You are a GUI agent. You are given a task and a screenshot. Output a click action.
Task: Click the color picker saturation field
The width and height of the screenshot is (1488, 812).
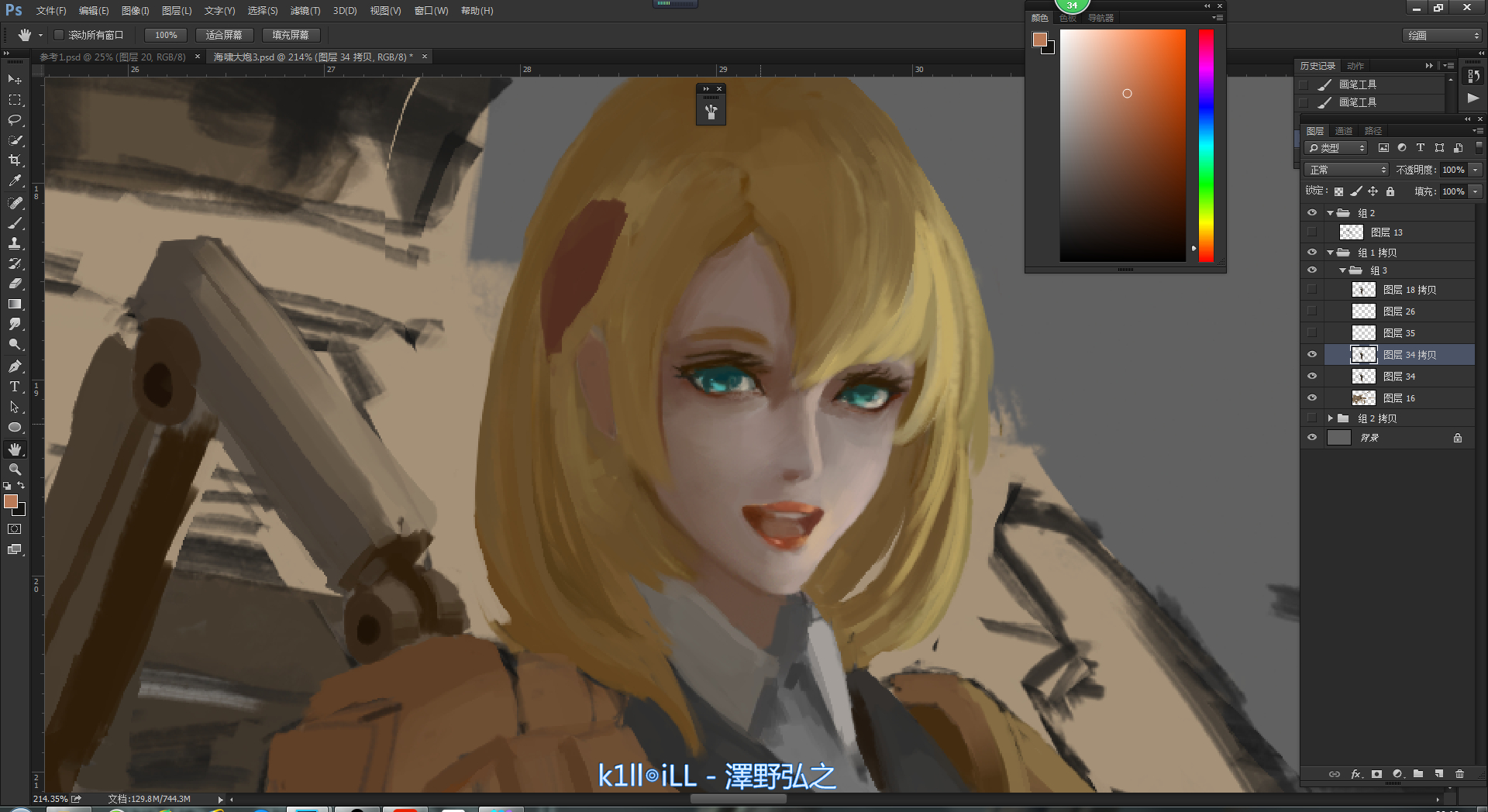coord(1123,146)
